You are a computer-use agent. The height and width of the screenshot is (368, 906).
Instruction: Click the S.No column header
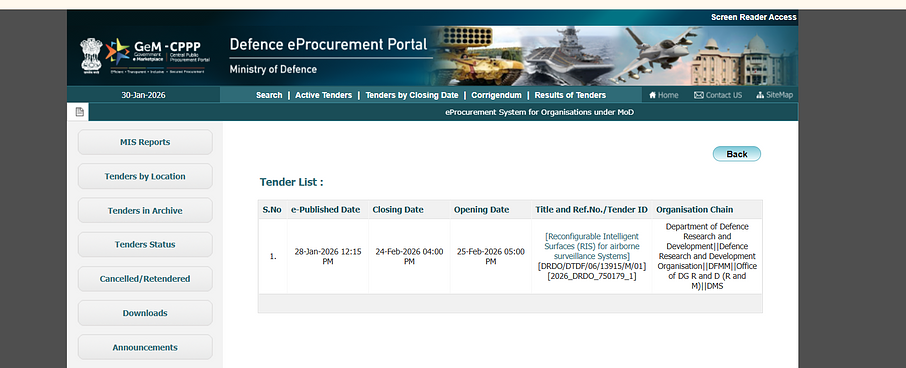click(272, 210)
